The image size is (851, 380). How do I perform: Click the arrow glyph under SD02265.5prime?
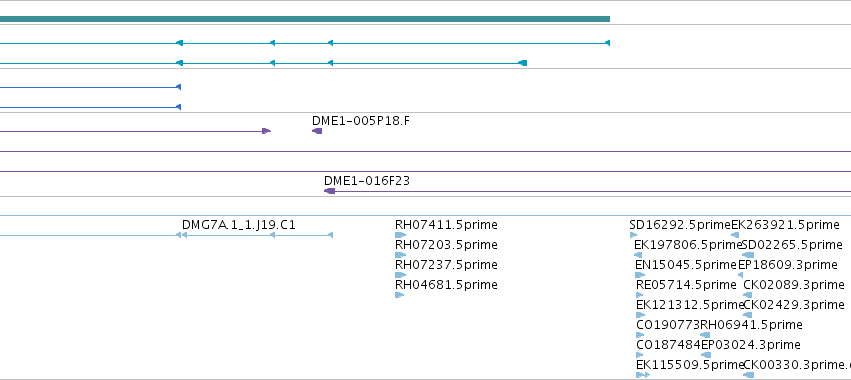point(748,255)
